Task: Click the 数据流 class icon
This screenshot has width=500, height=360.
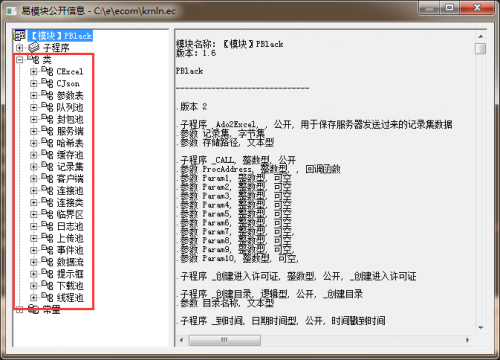Action: pos(47,262)
